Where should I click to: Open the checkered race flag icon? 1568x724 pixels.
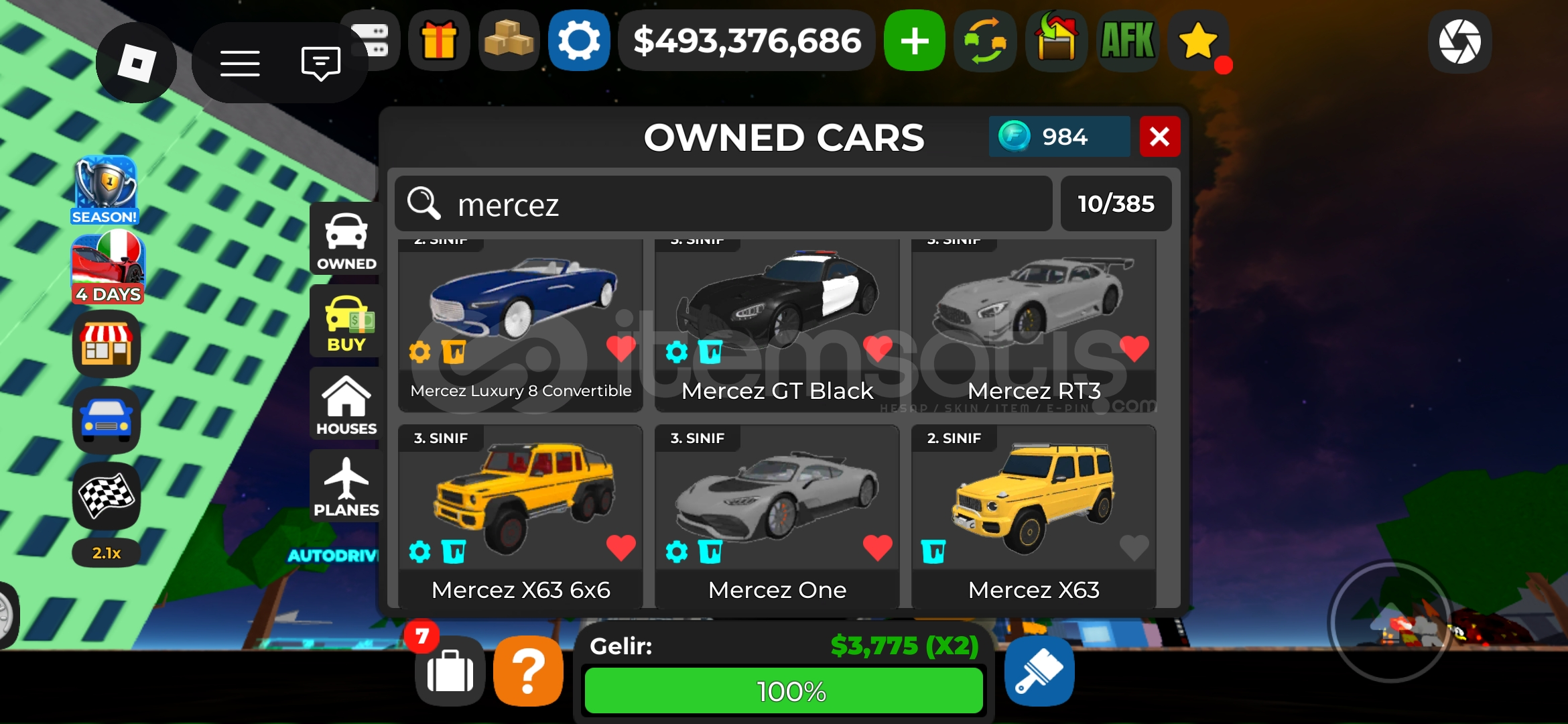[107, 496]
